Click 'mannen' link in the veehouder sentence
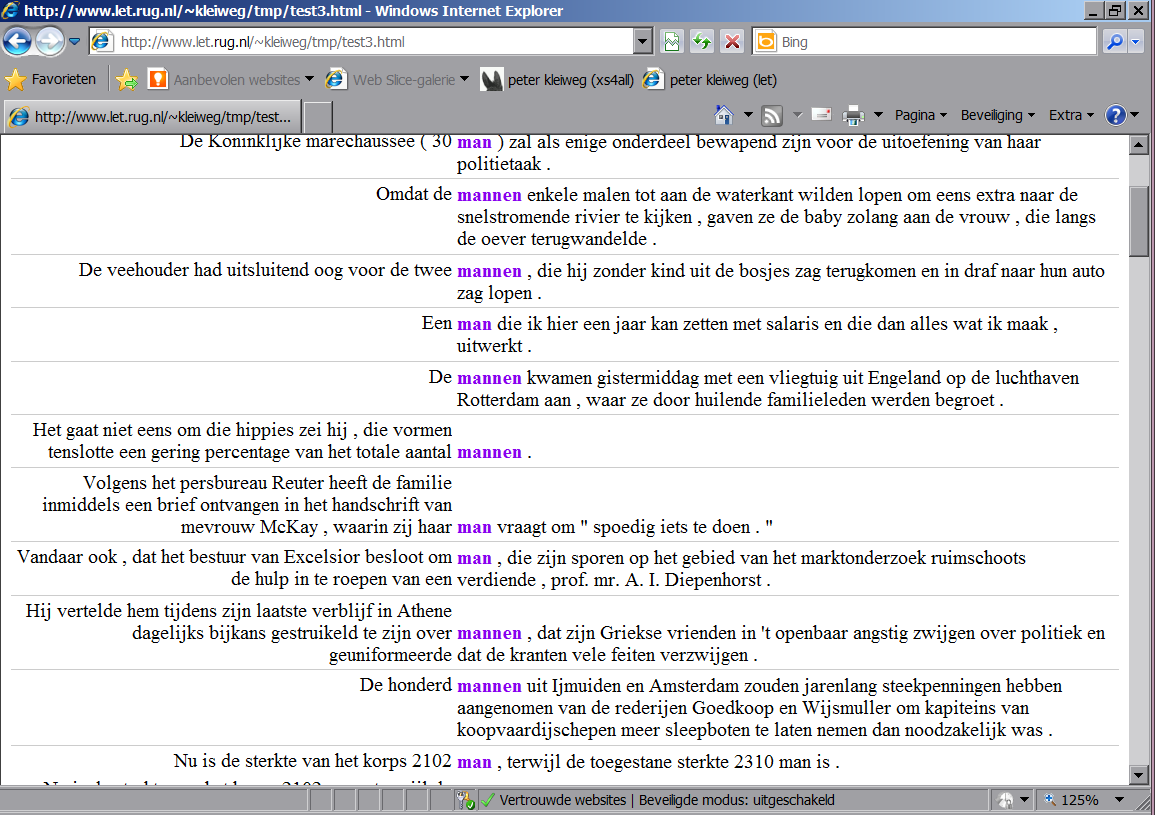Image resolution: width=1155 pixels, height=815 pixels. [489, 271]
